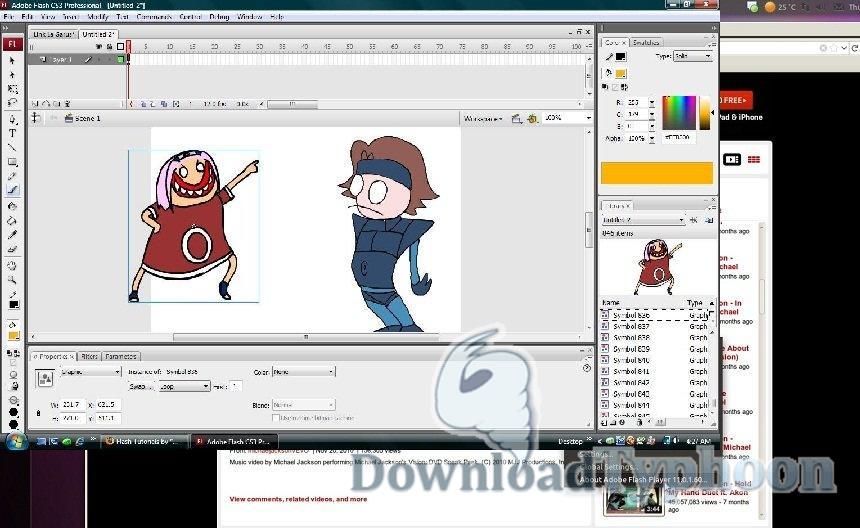860x528 pixels.
Task: Toggle lock all layers padlock icon
Action: [x=110, y=47]
